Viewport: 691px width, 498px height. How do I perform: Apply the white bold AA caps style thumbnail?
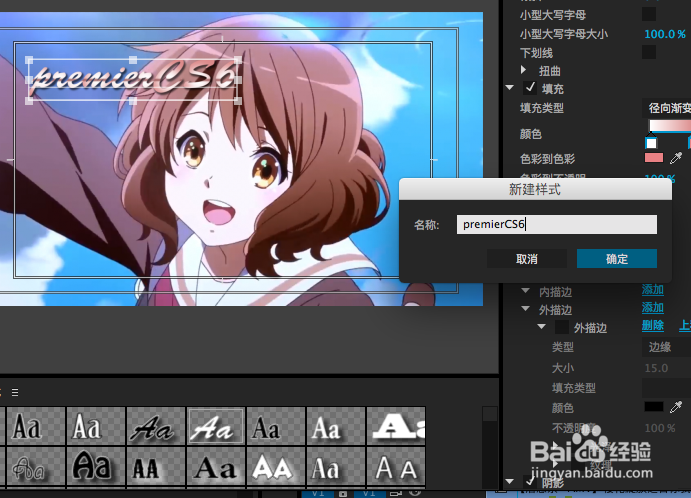[275, 466]
